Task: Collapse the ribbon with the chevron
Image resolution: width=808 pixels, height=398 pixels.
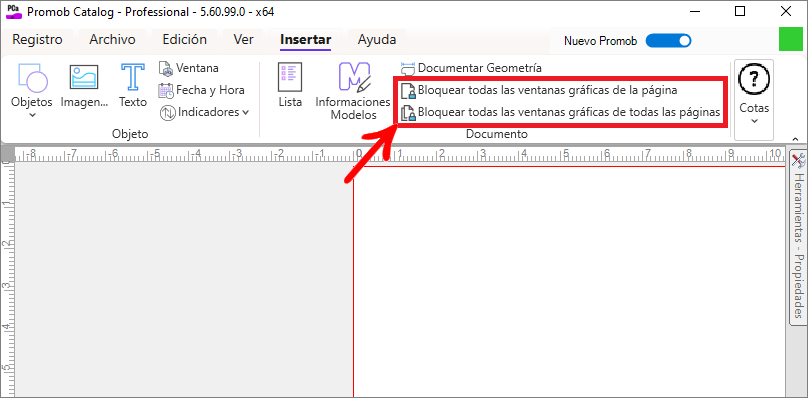Action: pos(796,139)
